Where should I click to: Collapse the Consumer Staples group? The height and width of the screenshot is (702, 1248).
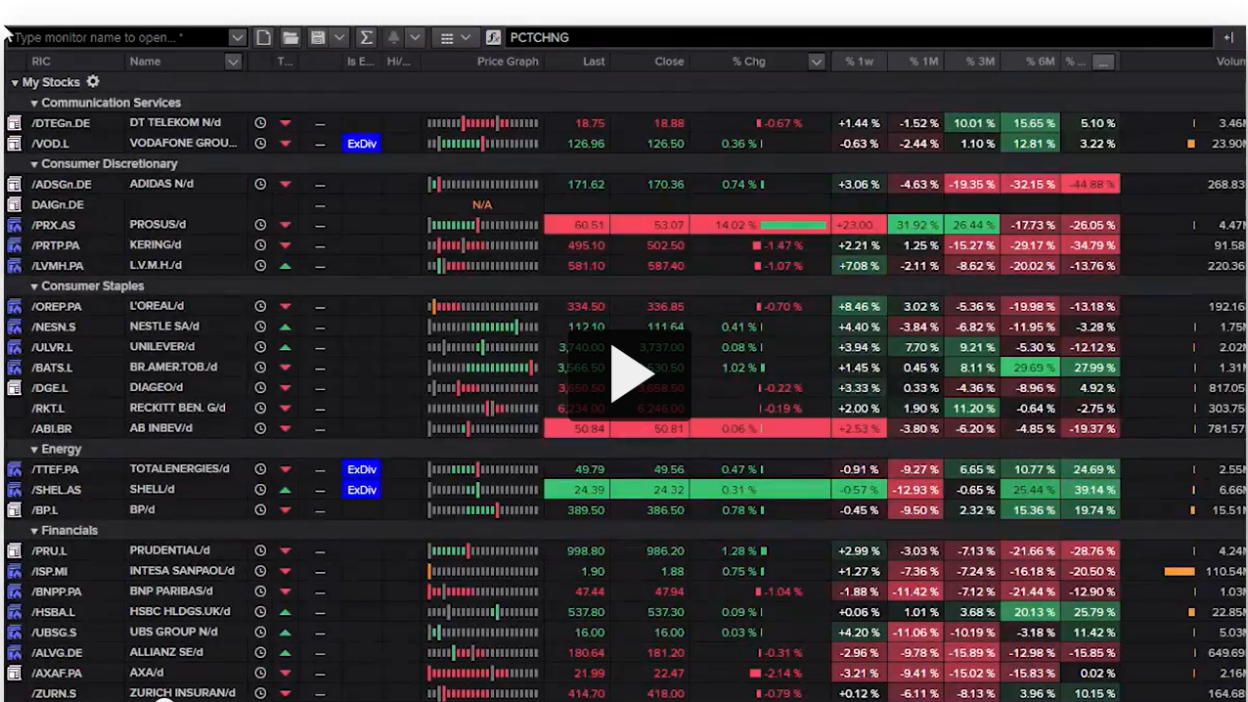click(x=35, y=287)
